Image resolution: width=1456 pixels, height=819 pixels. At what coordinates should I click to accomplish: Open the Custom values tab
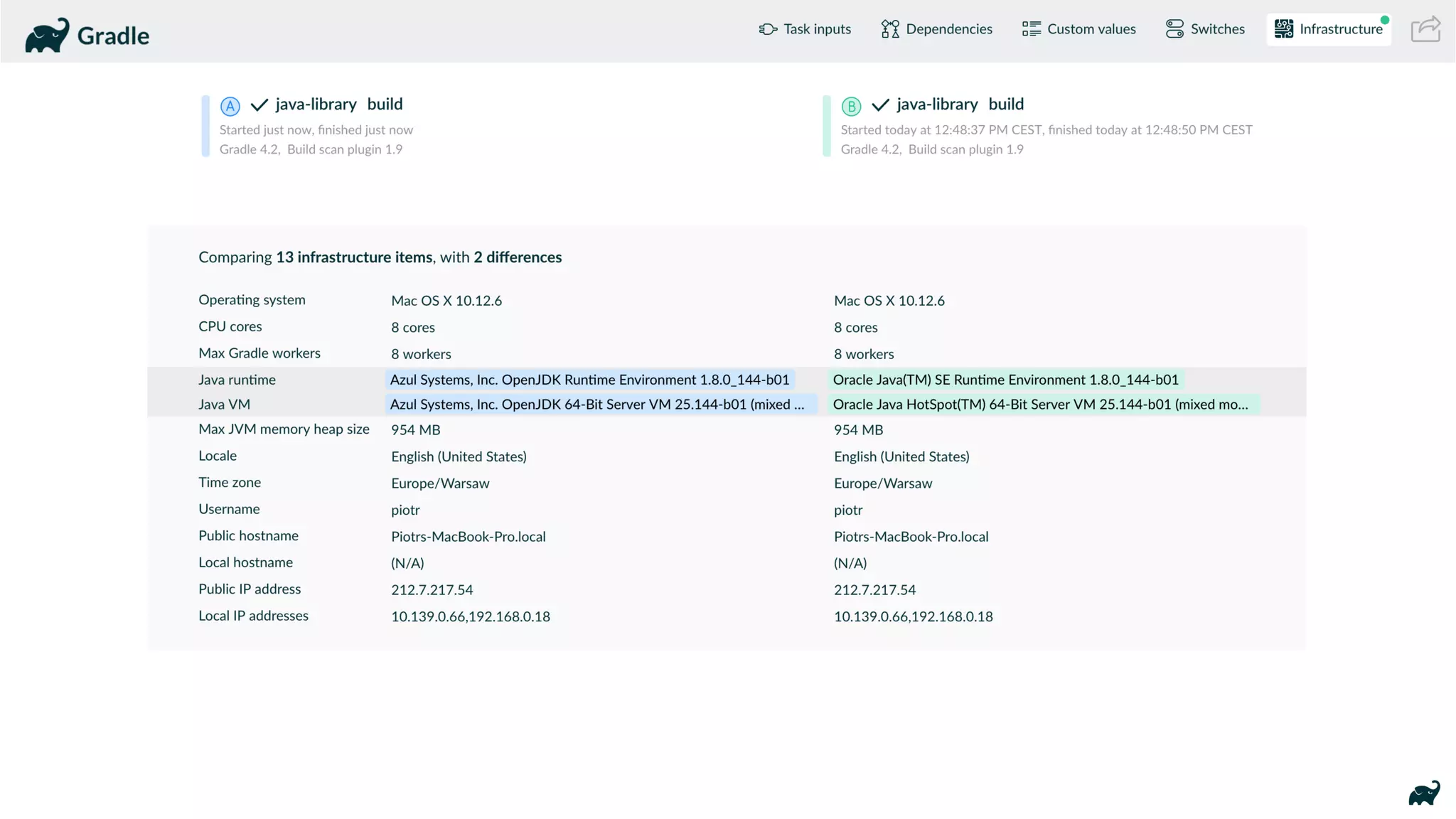[x=1091, y=29]
